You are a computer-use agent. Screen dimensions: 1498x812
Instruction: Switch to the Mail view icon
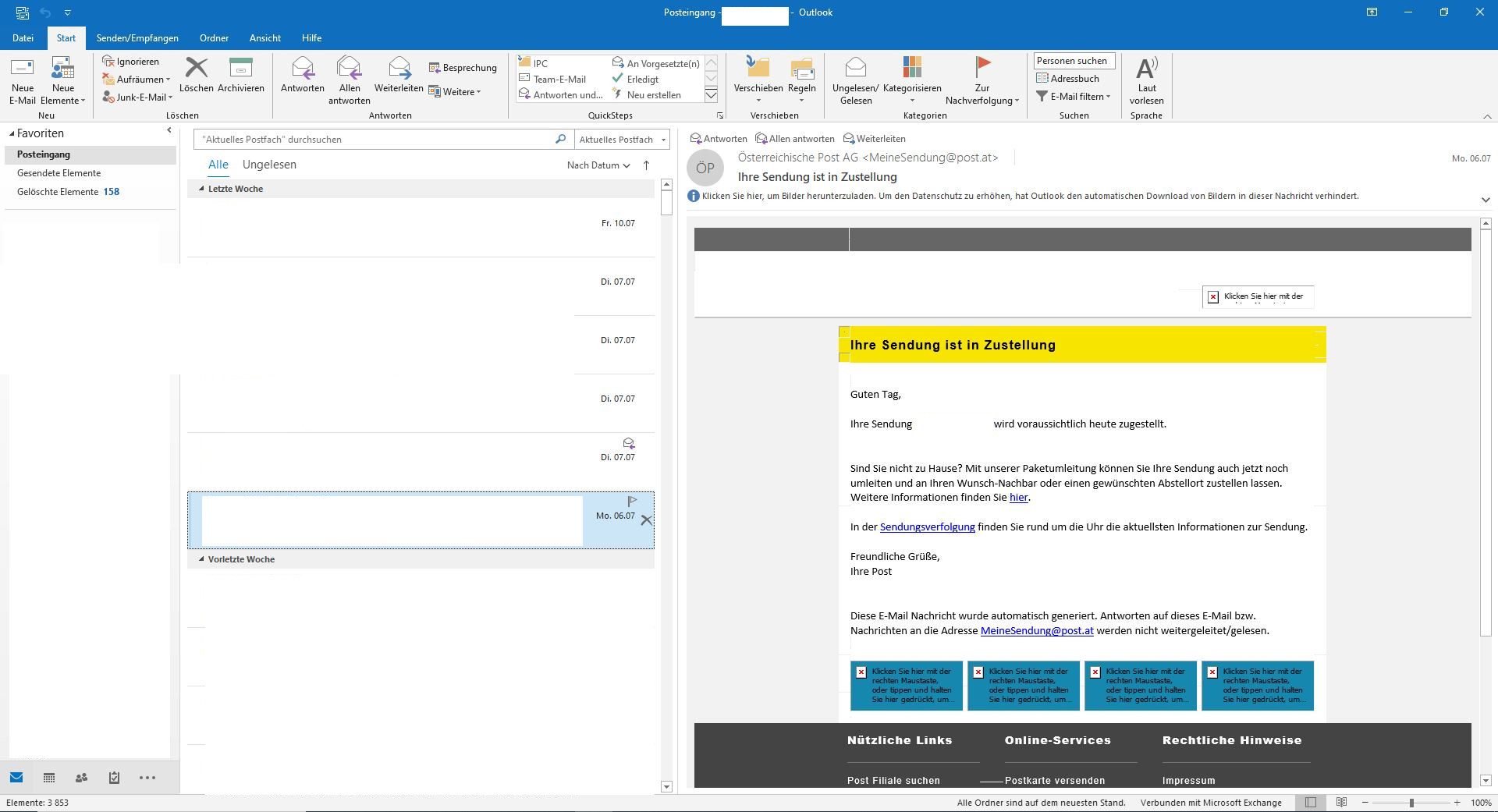click(16, 778)
